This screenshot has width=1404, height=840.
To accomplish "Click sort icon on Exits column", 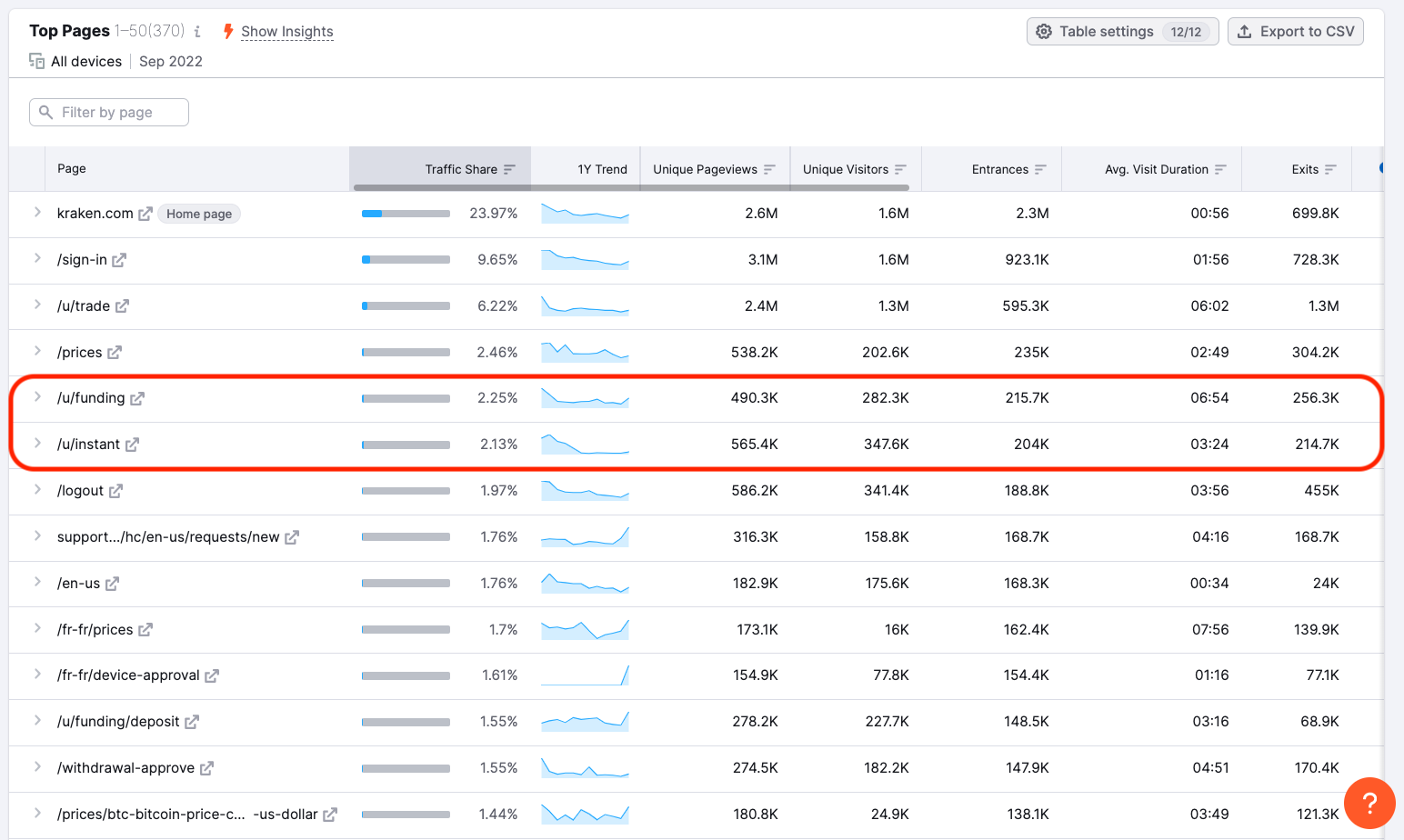I will coord(1330,169).
